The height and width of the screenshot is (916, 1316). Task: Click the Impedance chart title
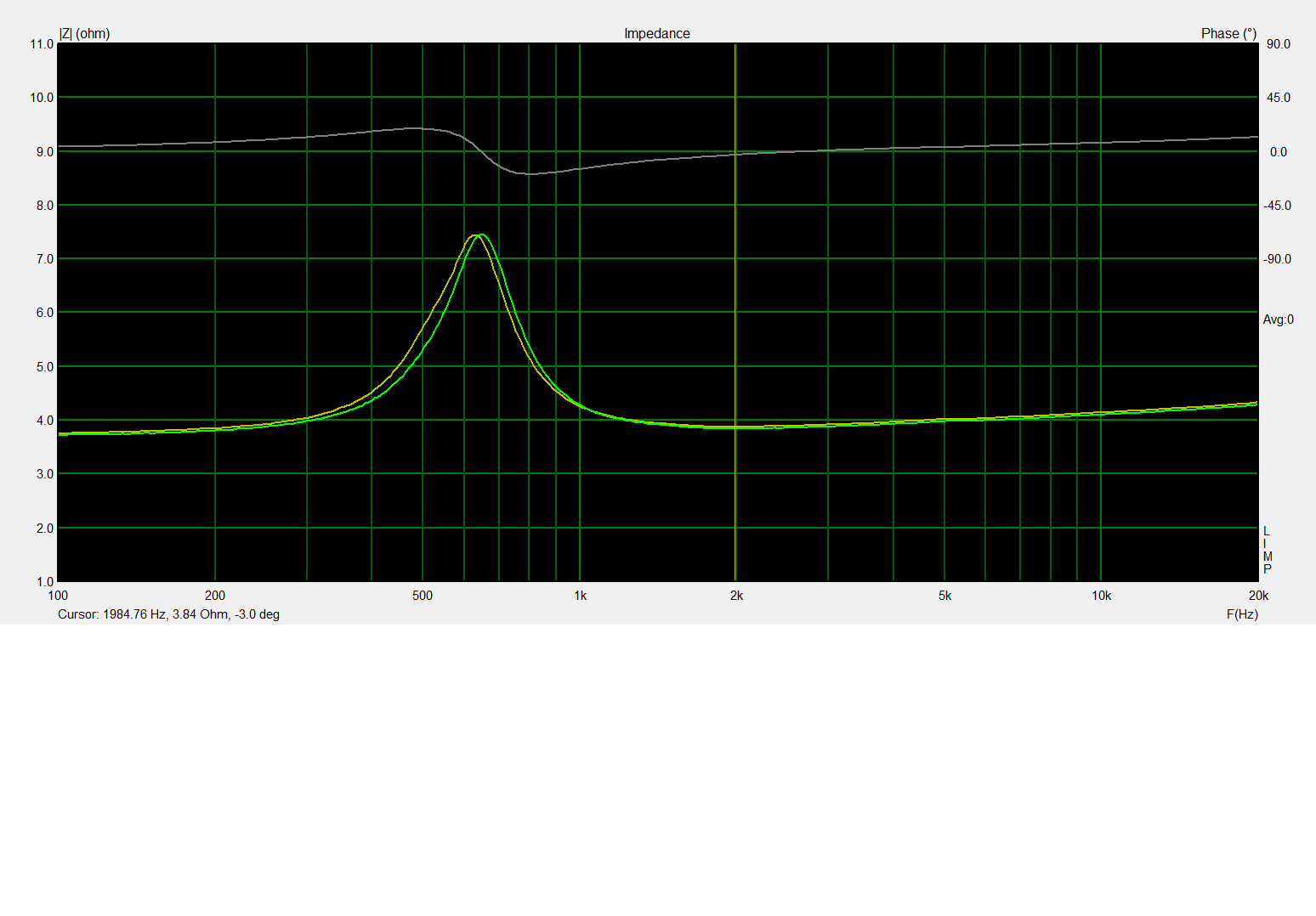coord(656,34)
